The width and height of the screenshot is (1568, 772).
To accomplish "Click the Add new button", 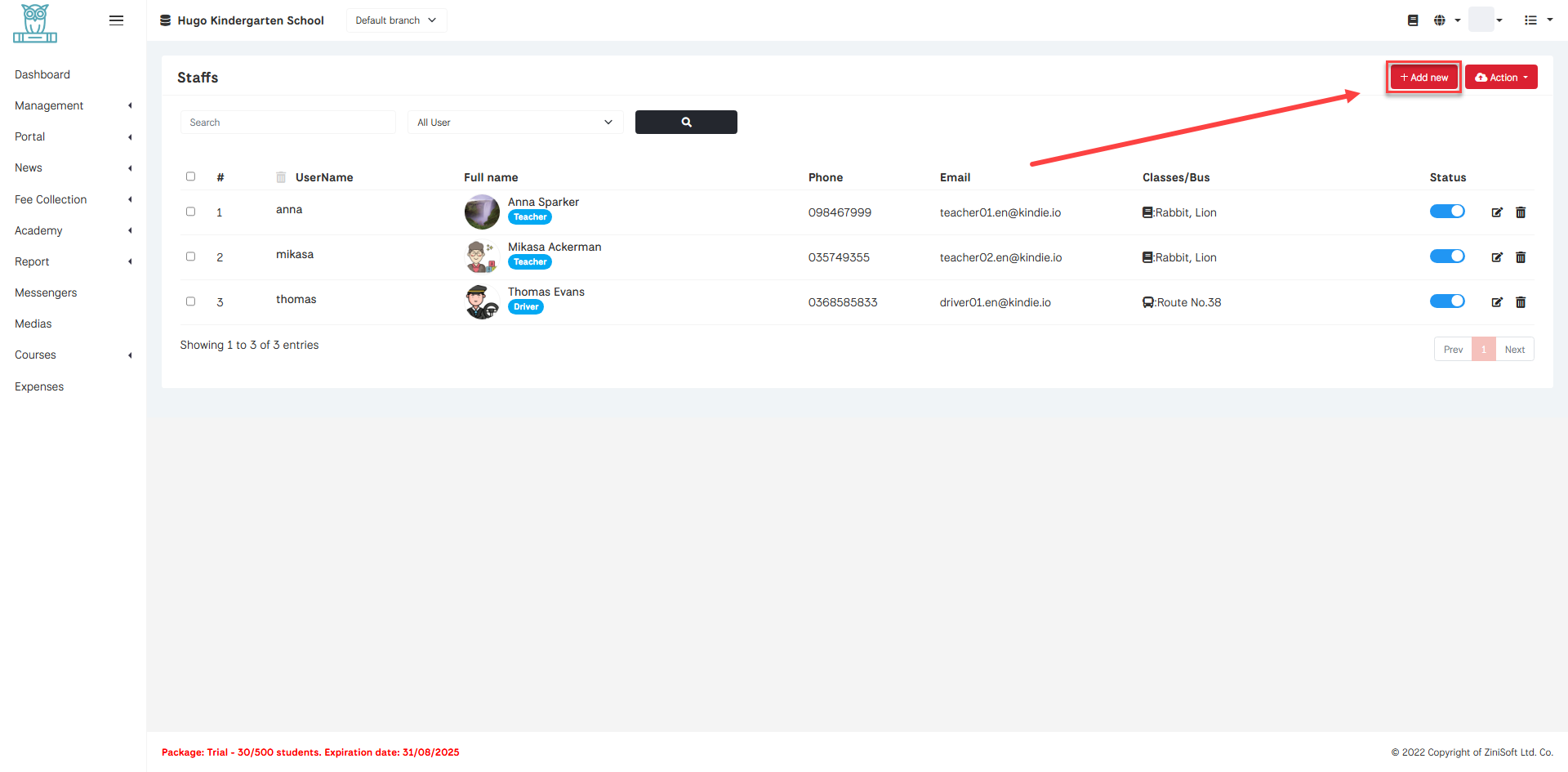I will click(1423, 78).
